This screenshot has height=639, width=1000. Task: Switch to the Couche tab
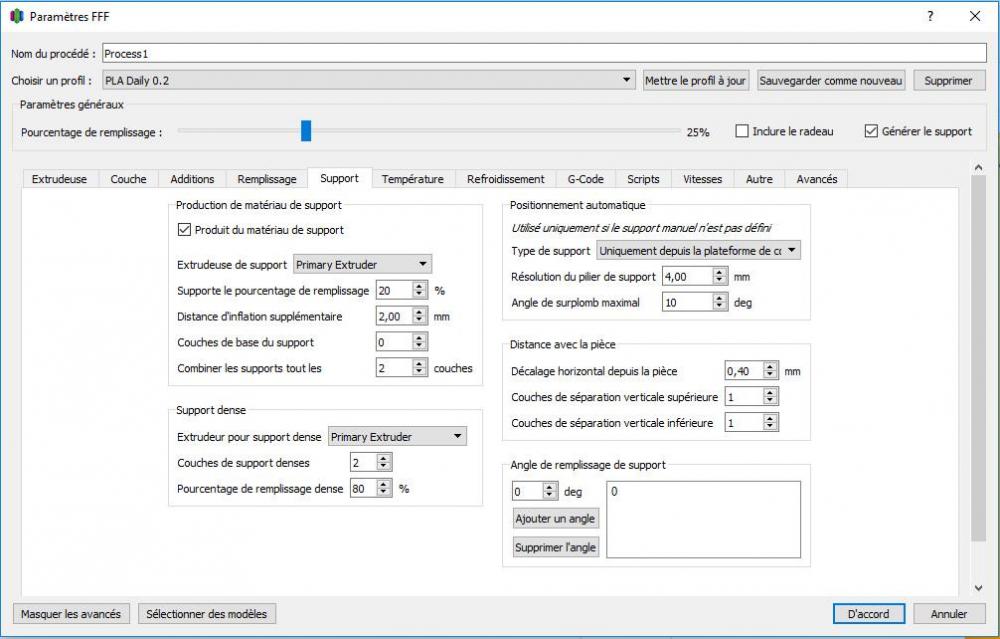tap(128, 179)
